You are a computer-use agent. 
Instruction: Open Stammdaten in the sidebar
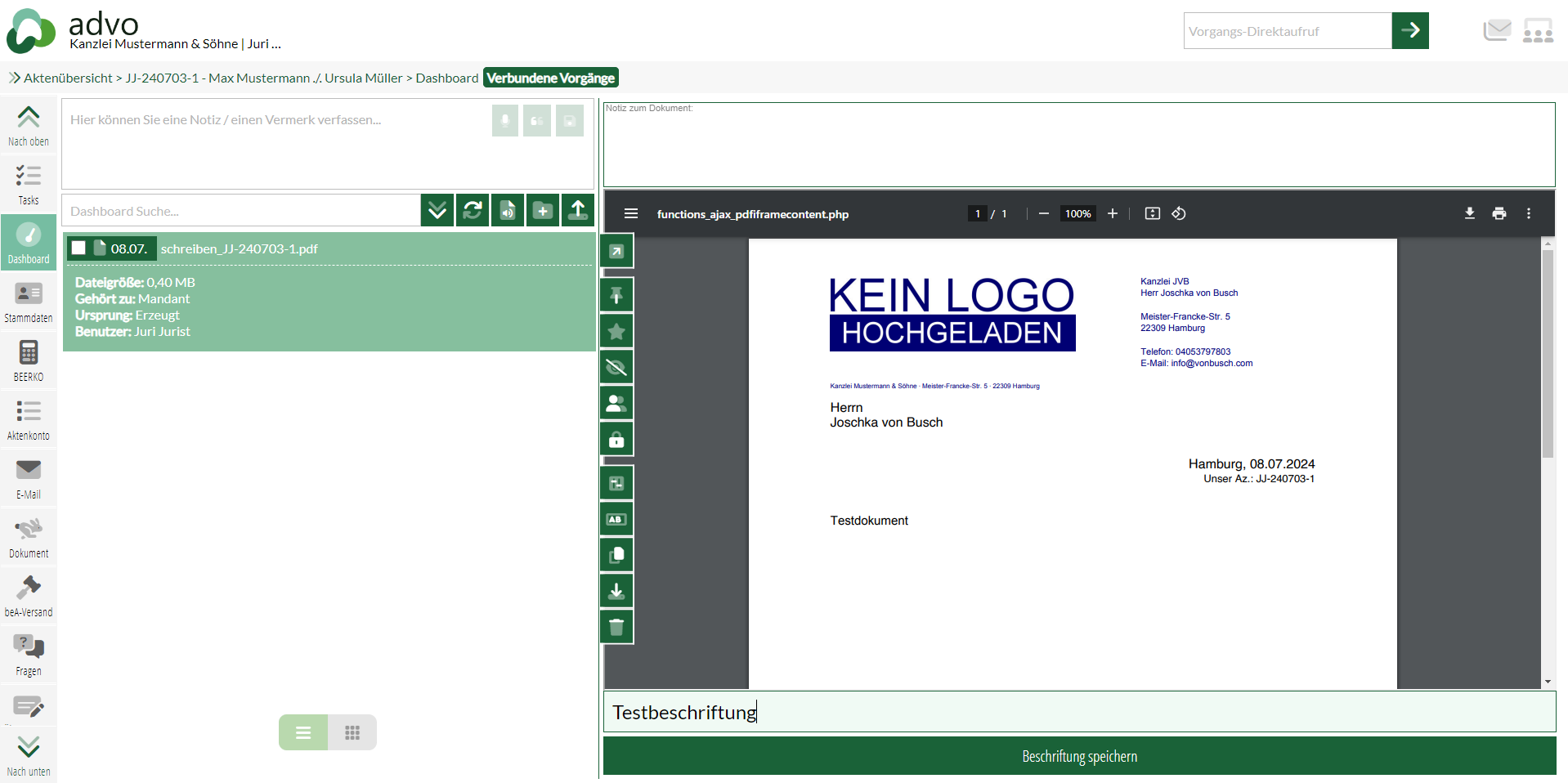tap(29, 302)
